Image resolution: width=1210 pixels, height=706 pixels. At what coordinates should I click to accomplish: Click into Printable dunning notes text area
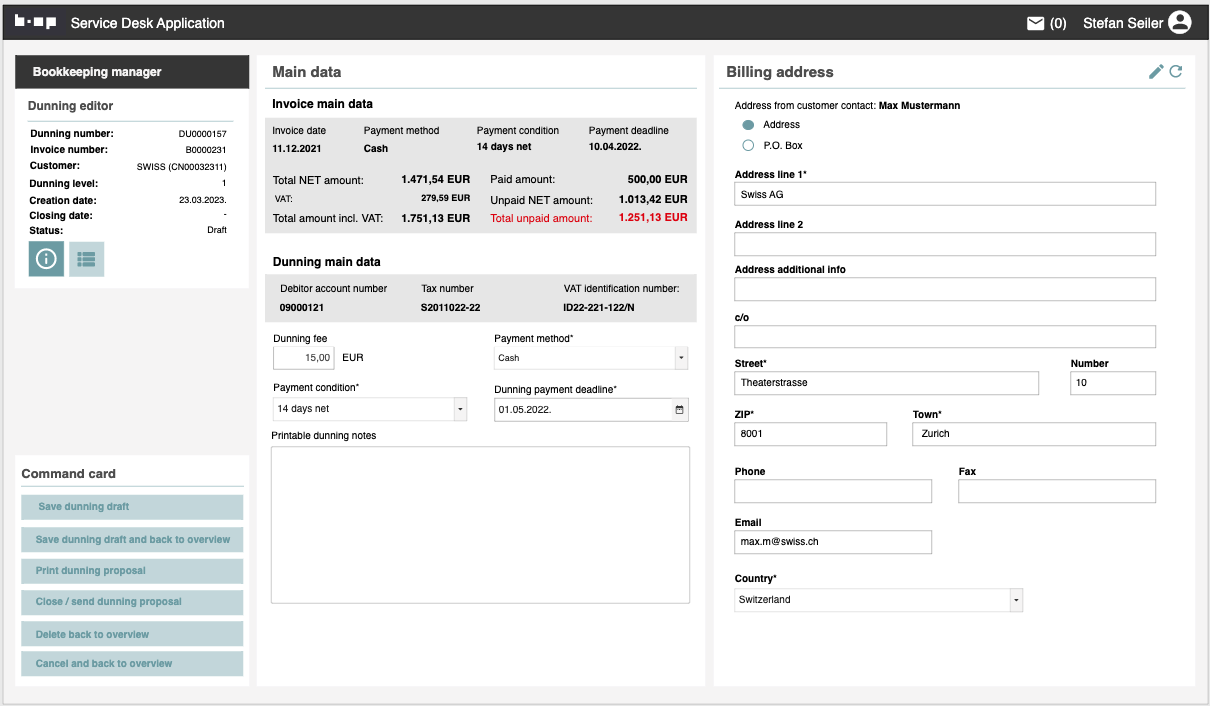click(x=480, y=525)
